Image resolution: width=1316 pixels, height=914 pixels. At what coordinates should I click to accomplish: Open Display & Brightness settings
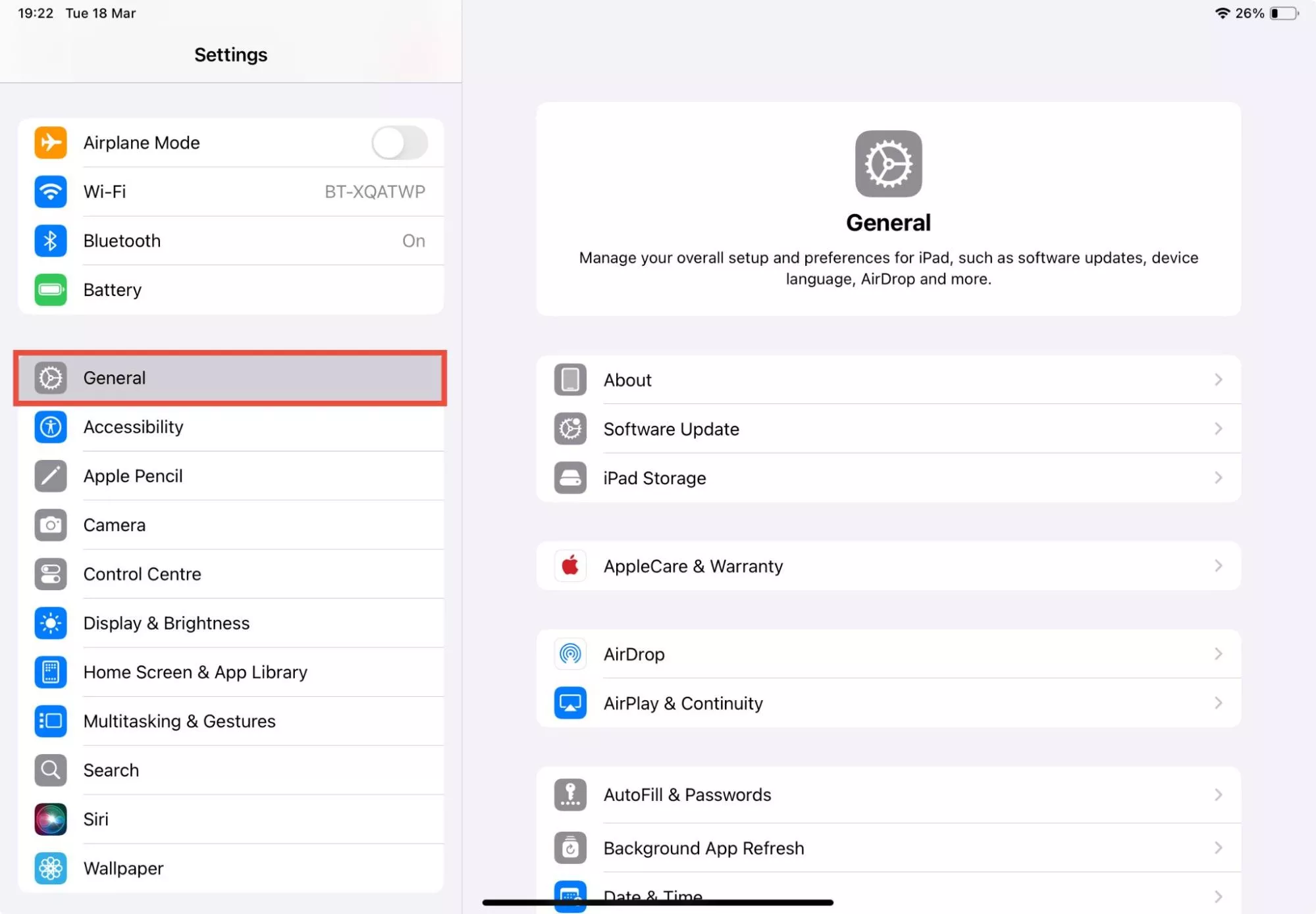[167, 623]
